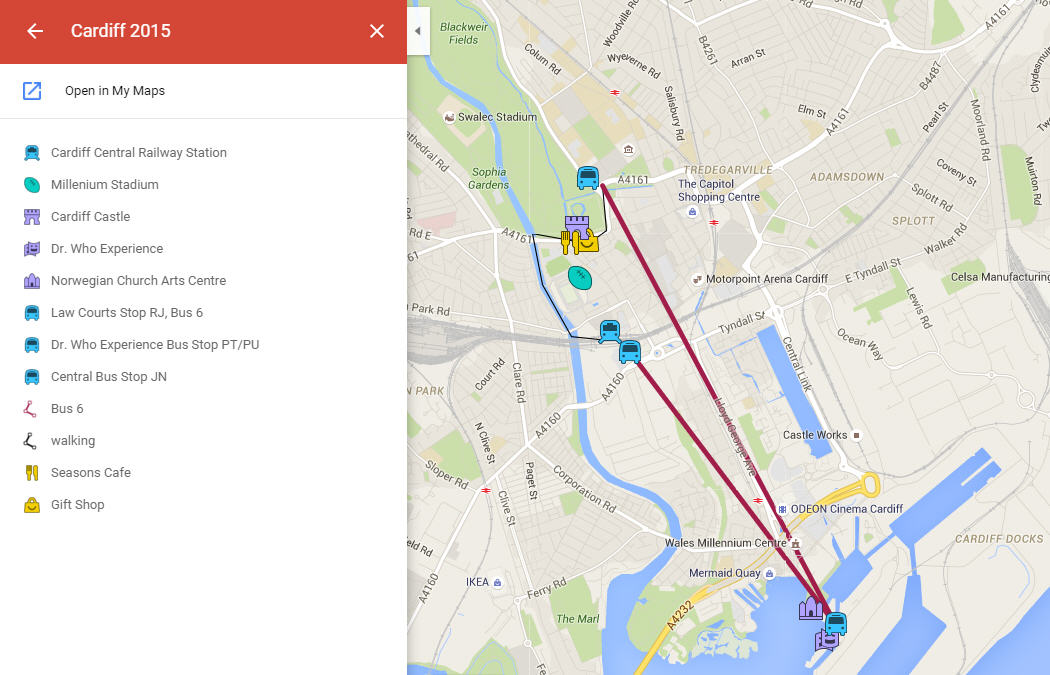Click the Motorpoint Arena Cardiff label
This screenshot has height=675, width=1050.
point(767,279)
